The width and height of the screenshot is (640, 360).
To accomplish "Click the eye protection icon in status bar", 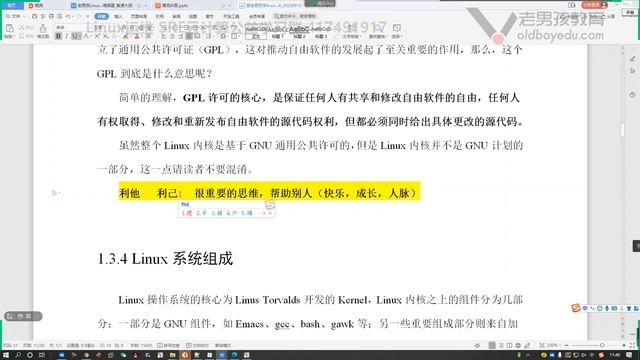I will click(x=477, y=345).
